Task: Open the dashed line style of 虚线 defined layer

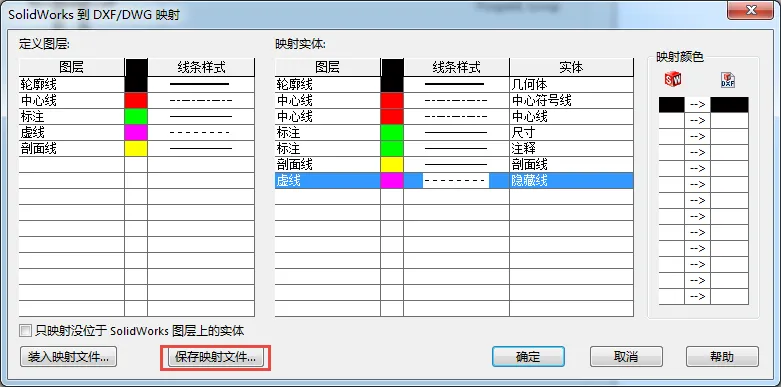Action: (201, 132)
